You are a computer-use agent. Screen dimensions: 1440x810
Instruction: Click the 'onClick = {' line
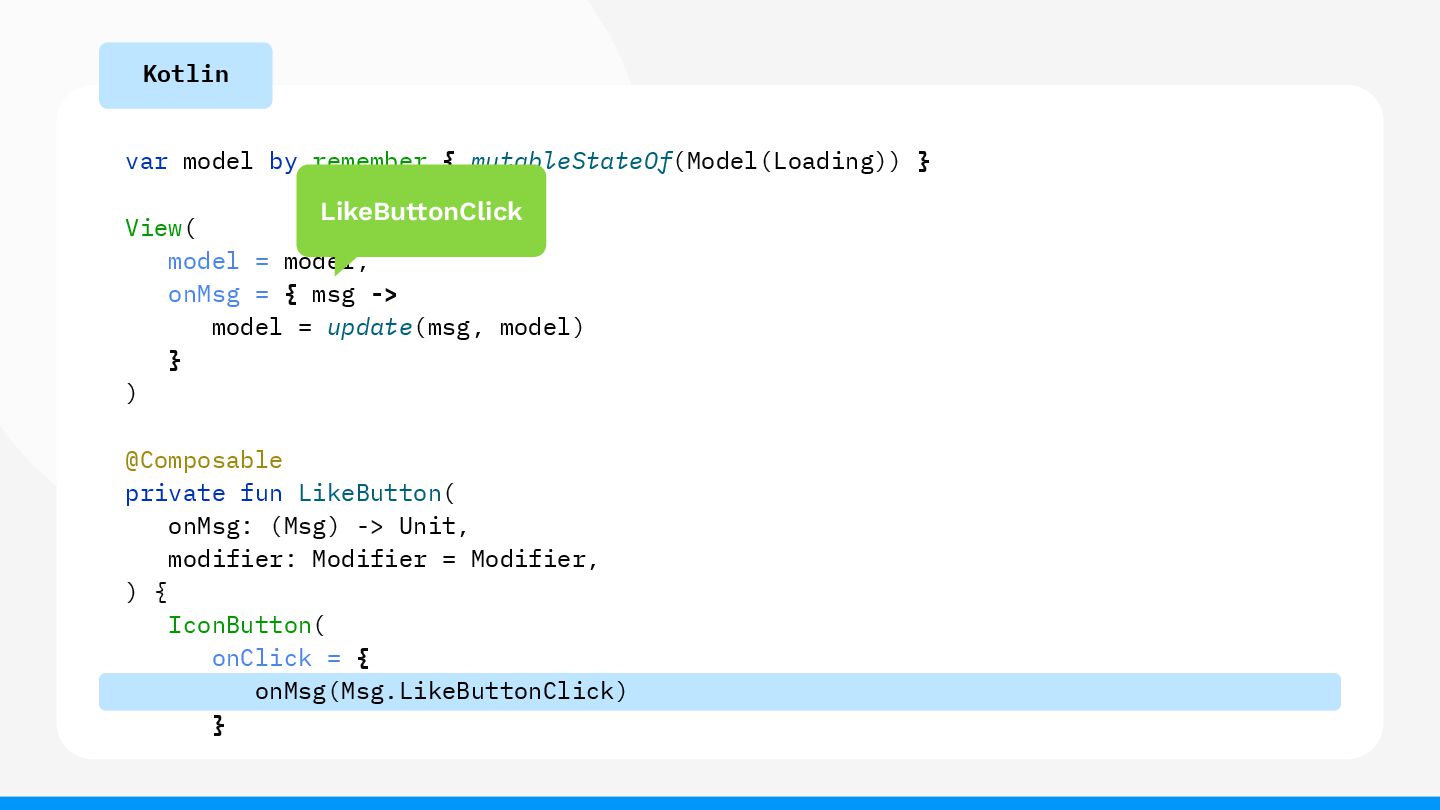[x=291, y=658]
